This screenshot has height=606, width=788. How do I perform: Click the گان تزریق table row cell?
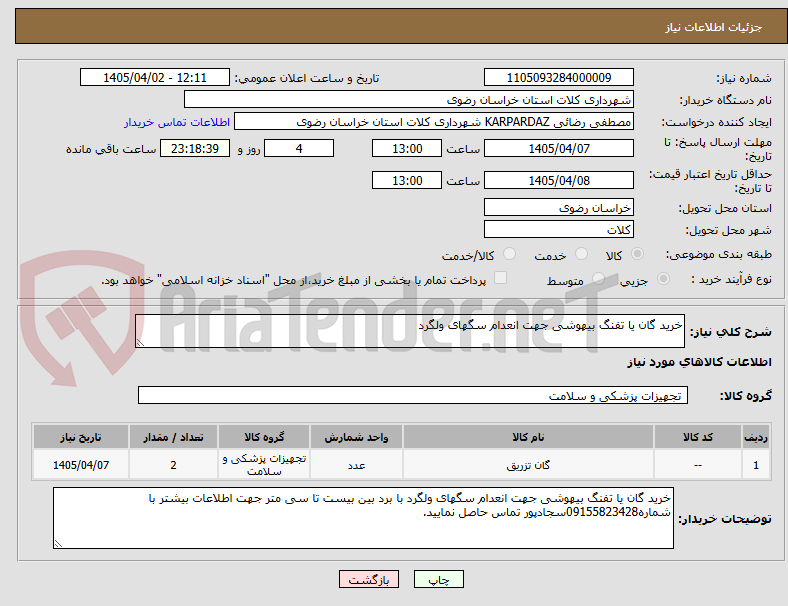pyautogui.click(x=528, y=465)
